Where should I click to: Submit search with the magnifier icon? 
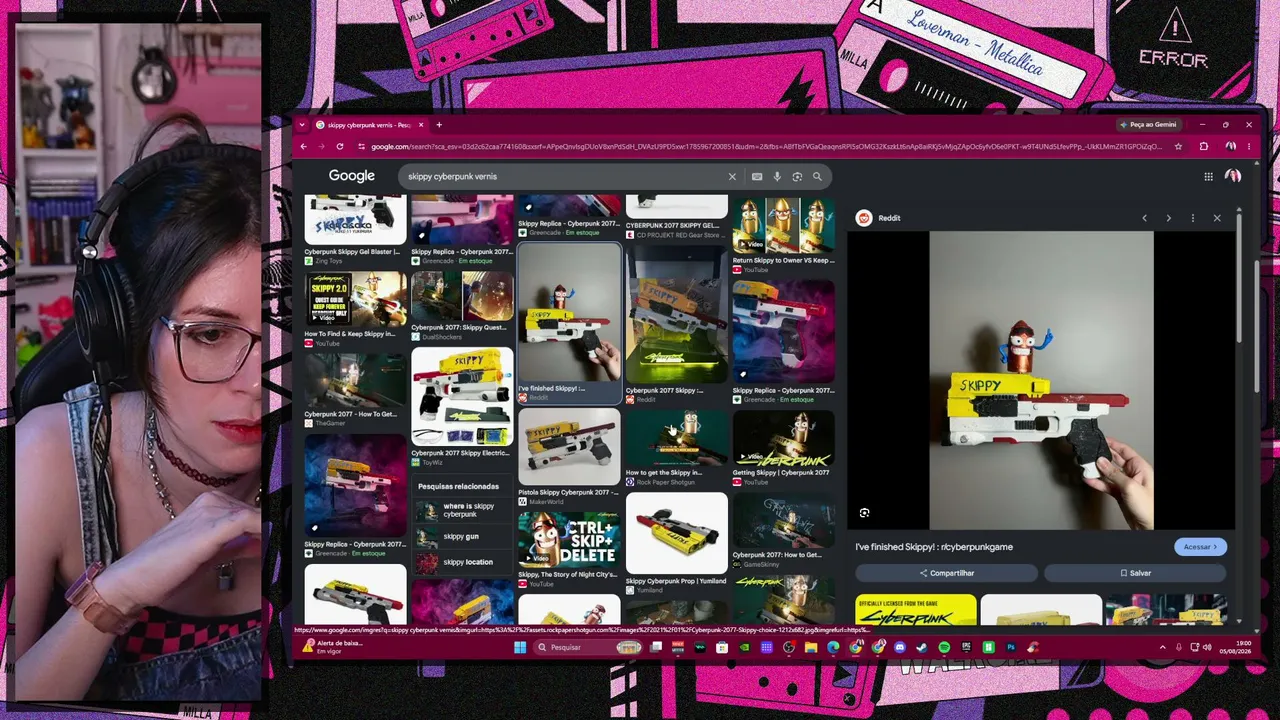point(817,176)
